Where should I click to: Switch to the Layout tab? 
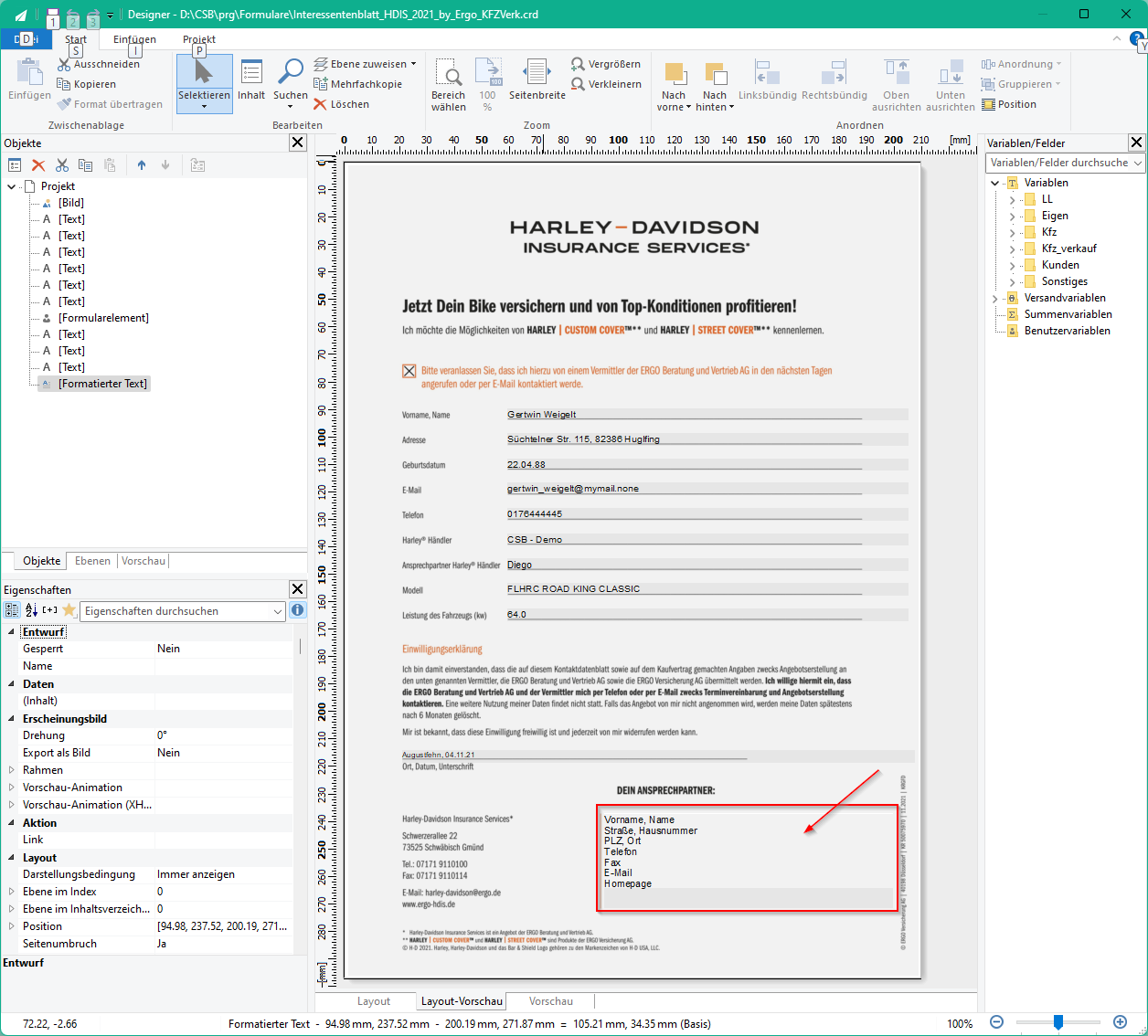coord(373,1001)
